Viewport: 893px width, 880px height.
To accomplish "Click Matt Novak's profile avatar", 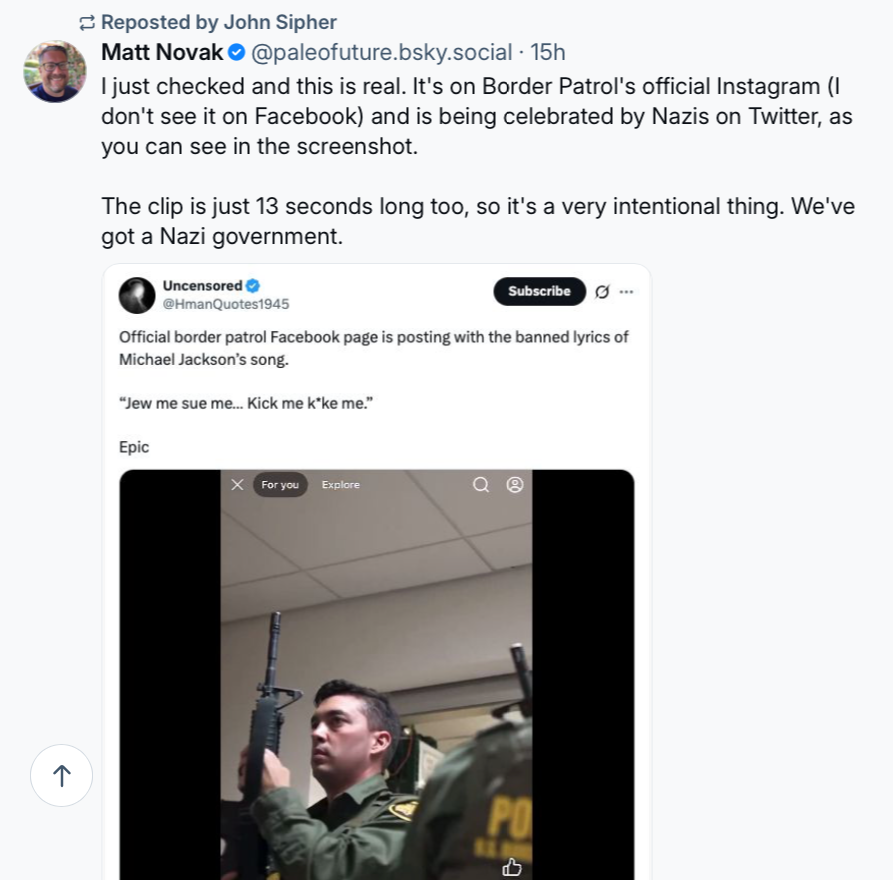I will [x=55, y=71].
